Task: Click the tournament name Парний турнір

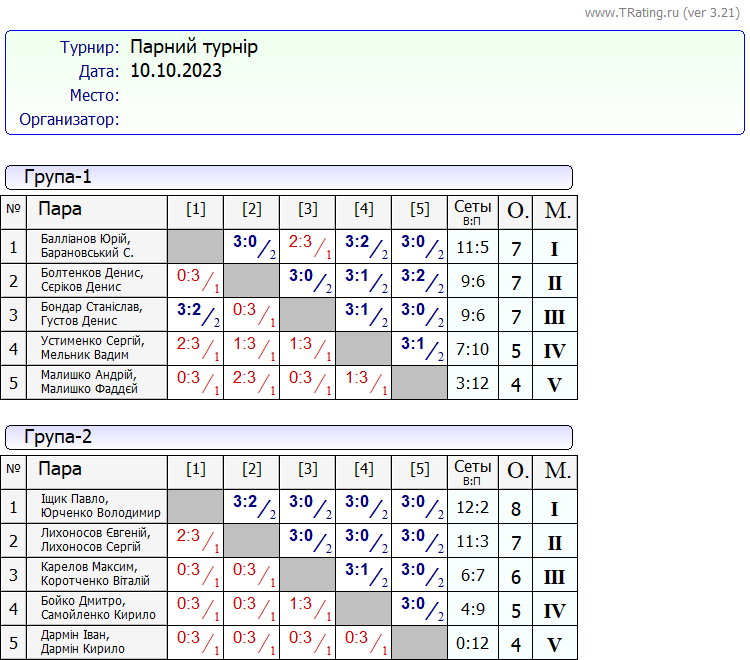Action: pos(194,47)
